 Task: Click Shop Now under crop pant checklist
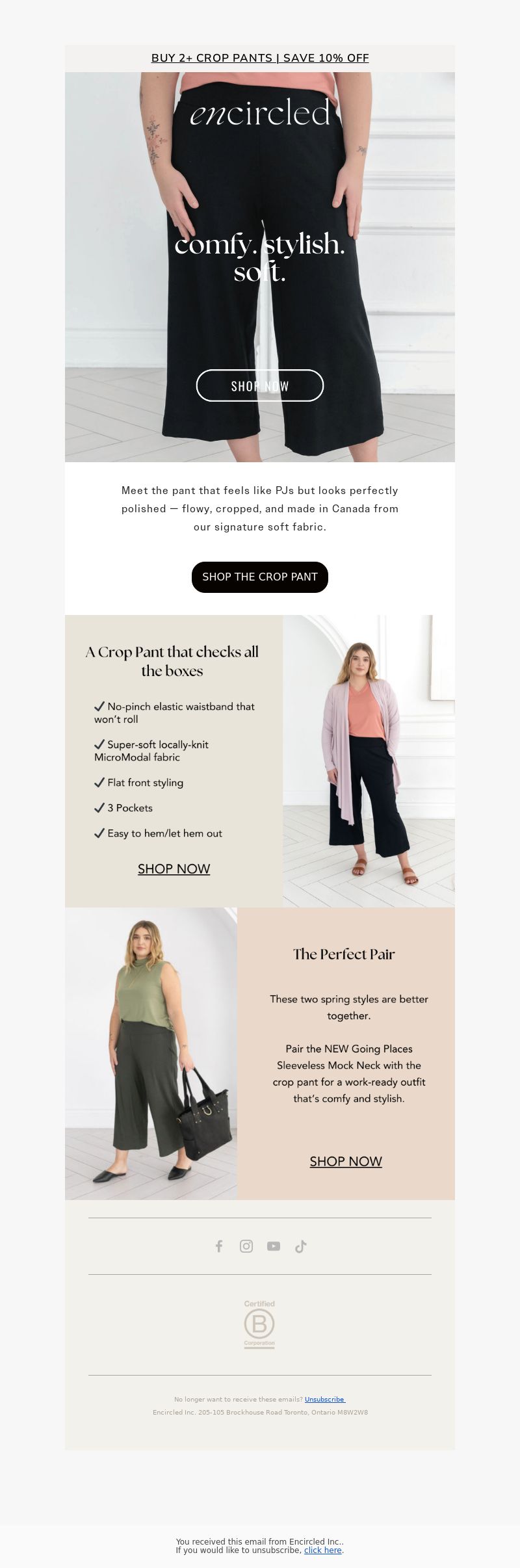click(174, 869)
